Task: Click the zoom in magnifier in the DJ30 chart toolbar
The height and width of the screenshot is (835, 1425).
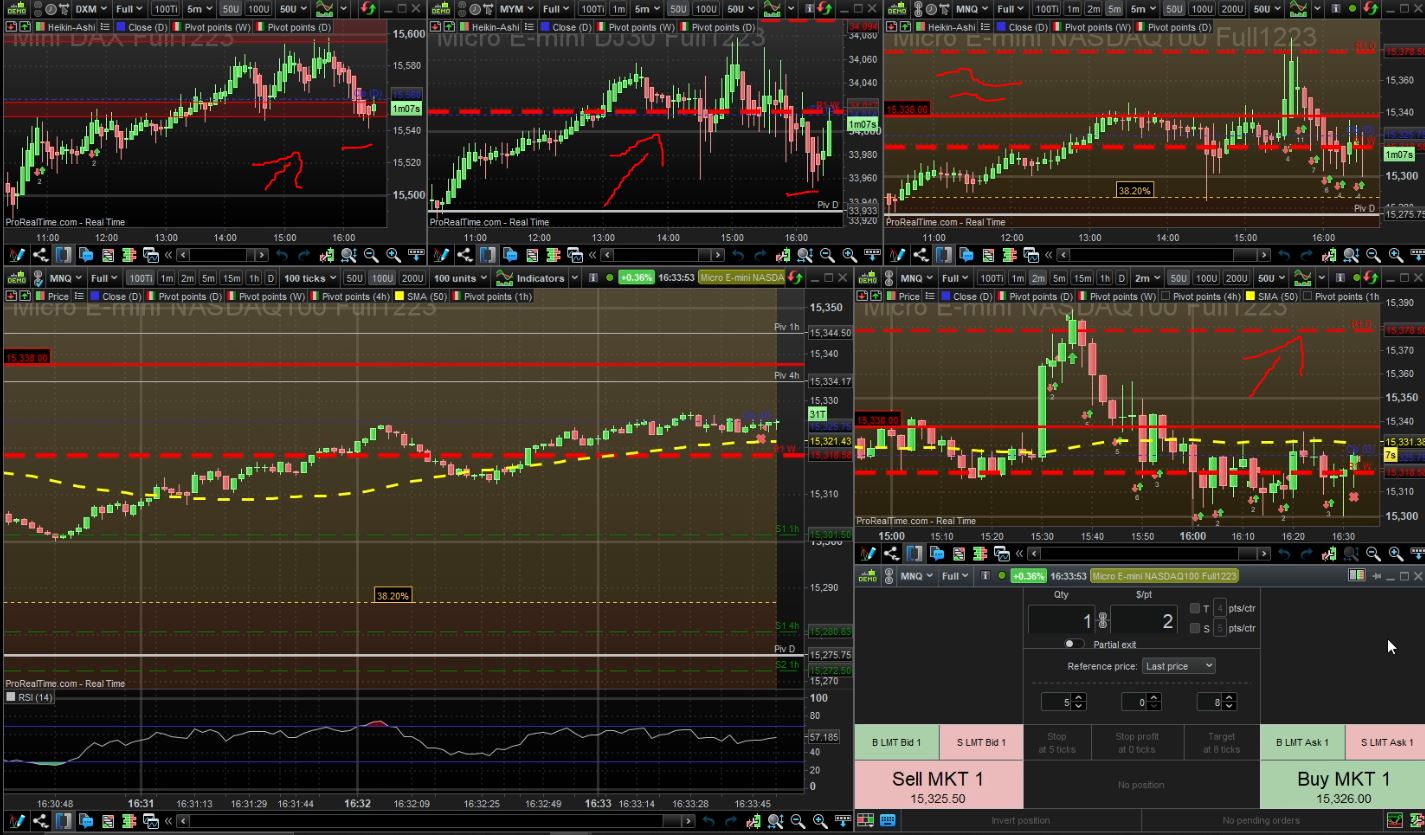Action: click(x=849, y=255)
